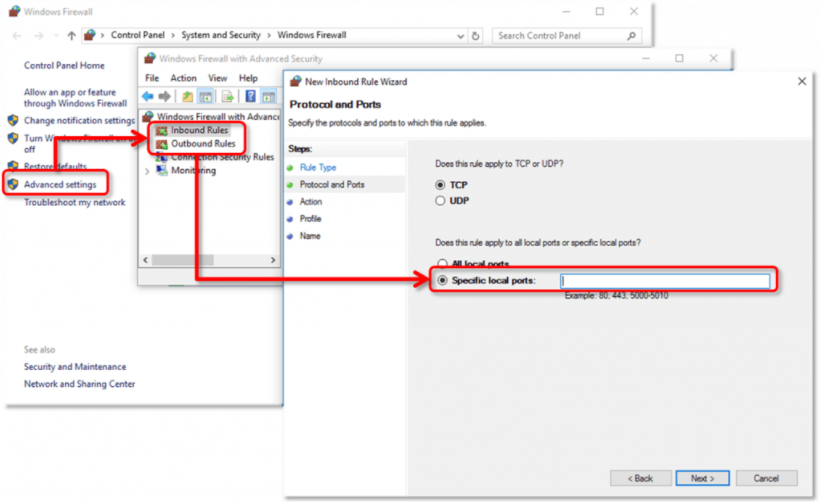This screenshot has width=828, height=502.
Task: Click the tree pane horizontal scrollbar thumb
Action: [x=183, y=260]
